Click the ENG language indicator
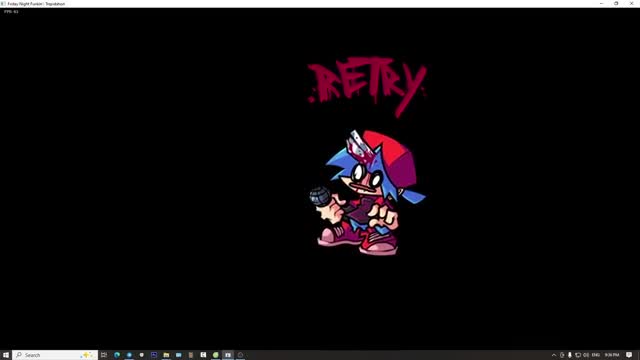640x360 pixels. click(596, 355)
